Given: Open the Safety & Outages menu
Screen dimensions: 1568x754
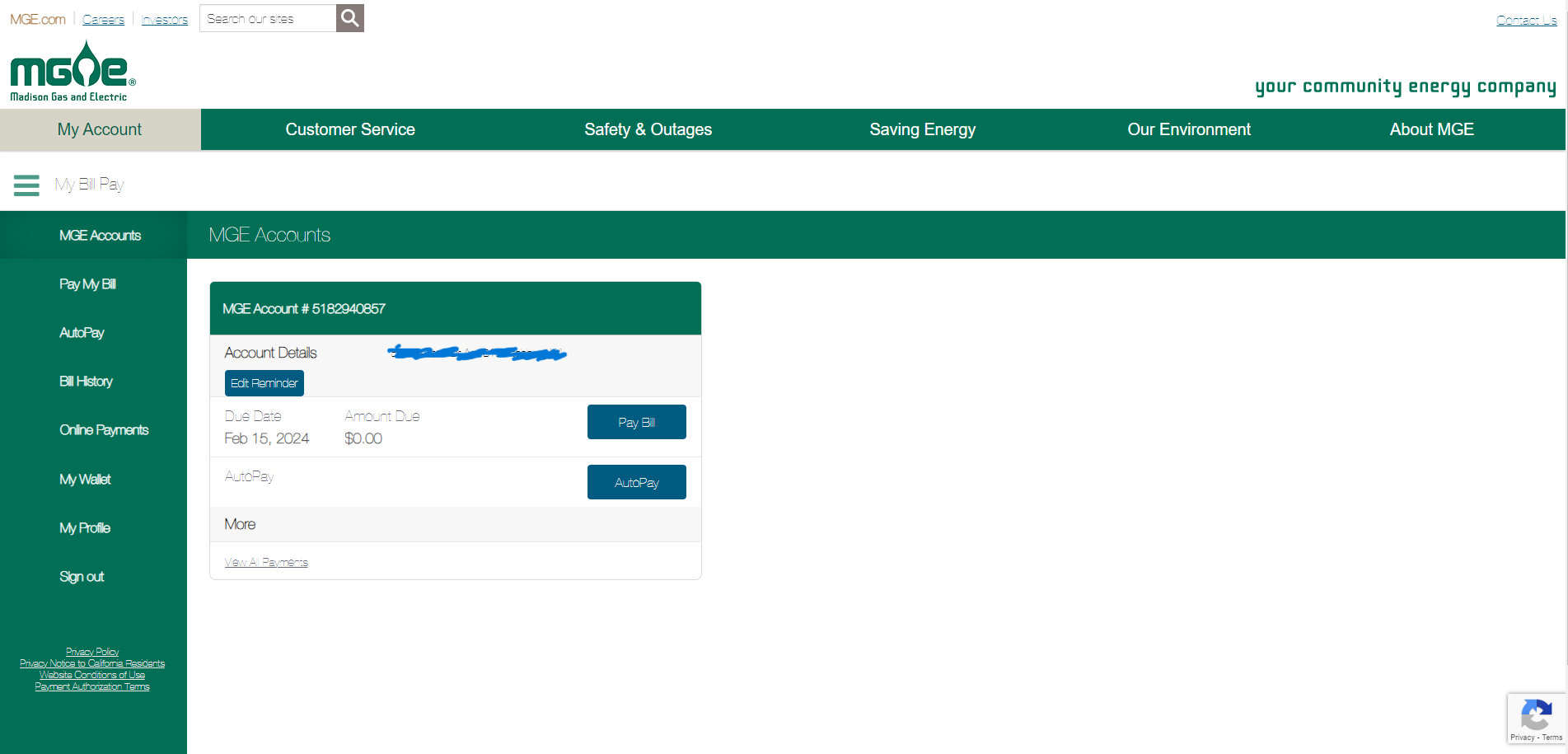Looking at the screenshot, I should click(648, 129).
